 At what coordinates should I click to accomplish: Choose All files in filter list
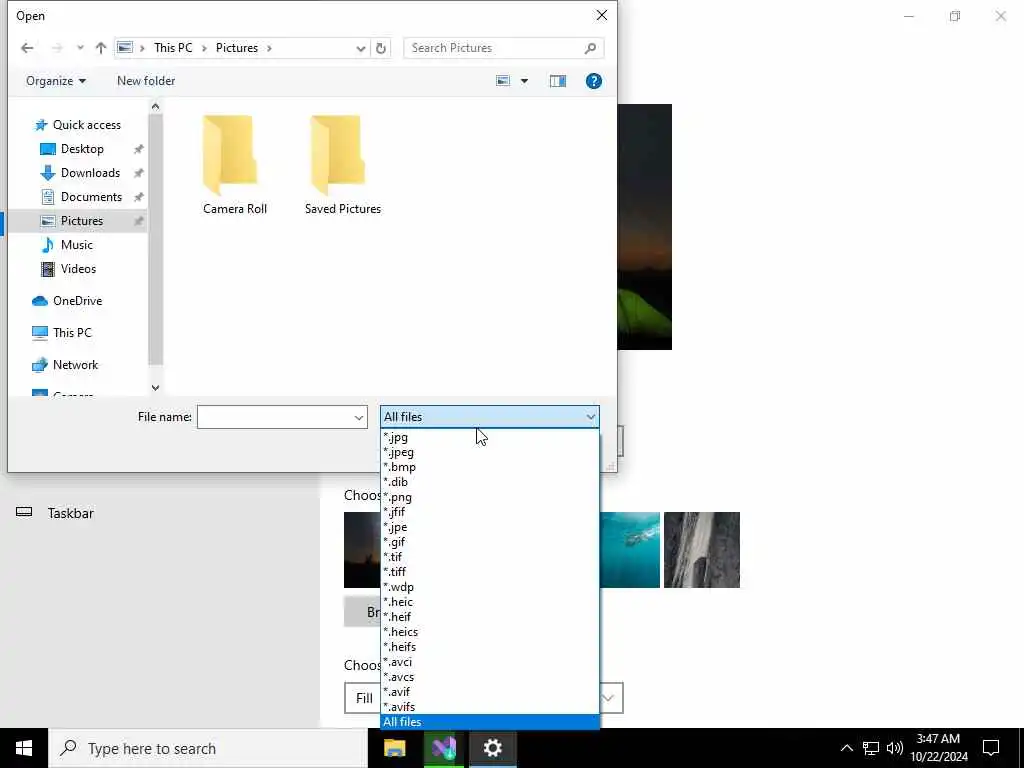(x=489, y=722)
